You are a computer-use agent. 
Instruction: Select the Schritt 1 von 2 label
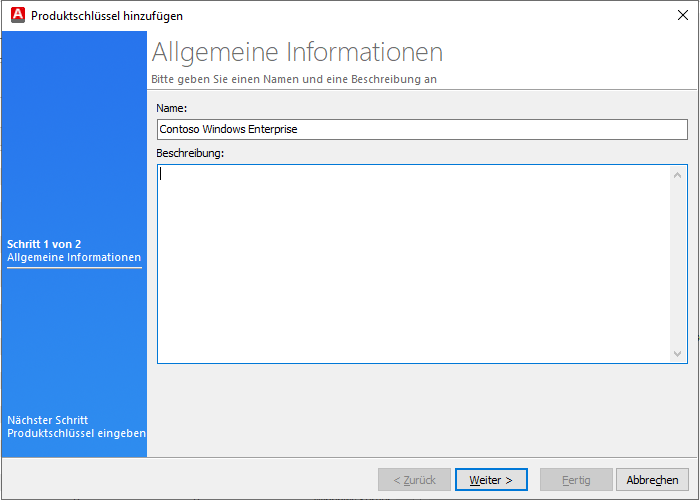[44, 244]
